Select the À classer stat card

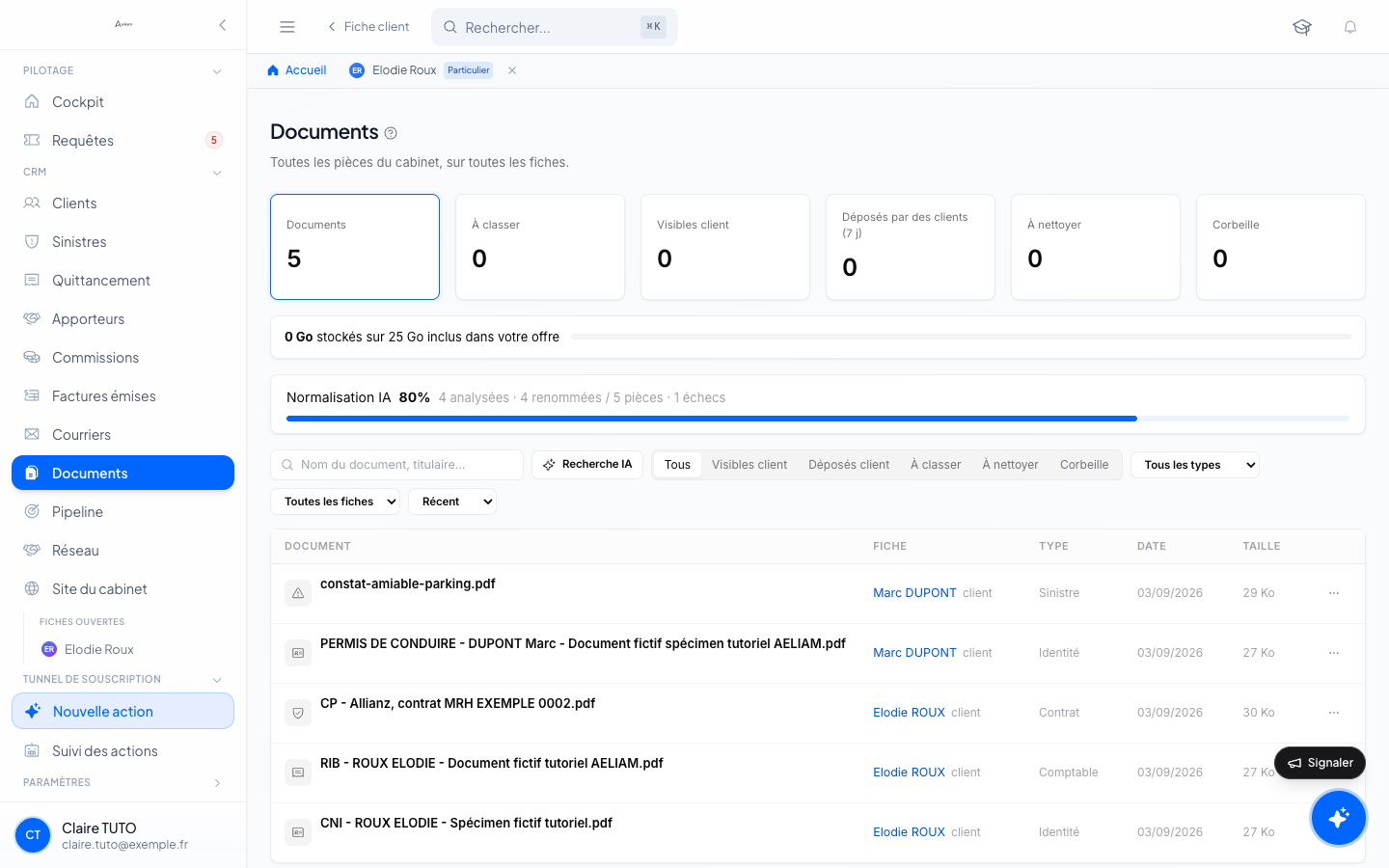click(x=540, y=247)
